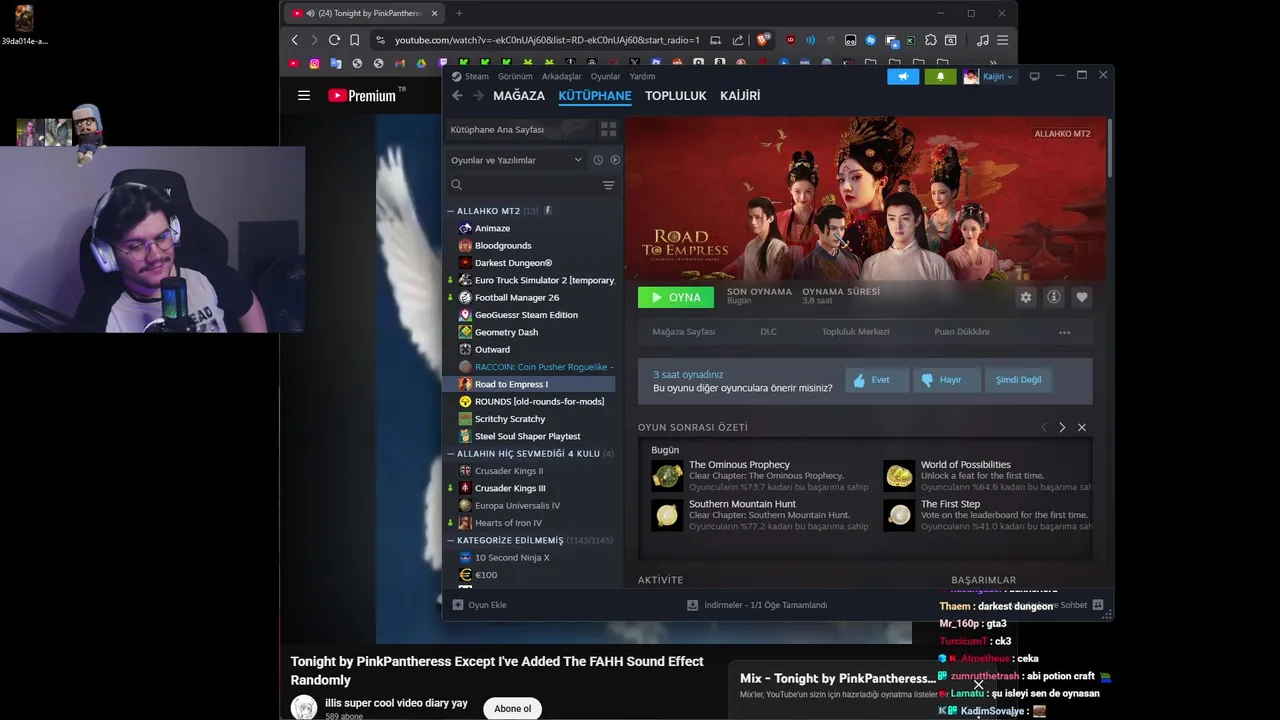
Task: Bookmark the current page in browser
Action: (354, 40)
